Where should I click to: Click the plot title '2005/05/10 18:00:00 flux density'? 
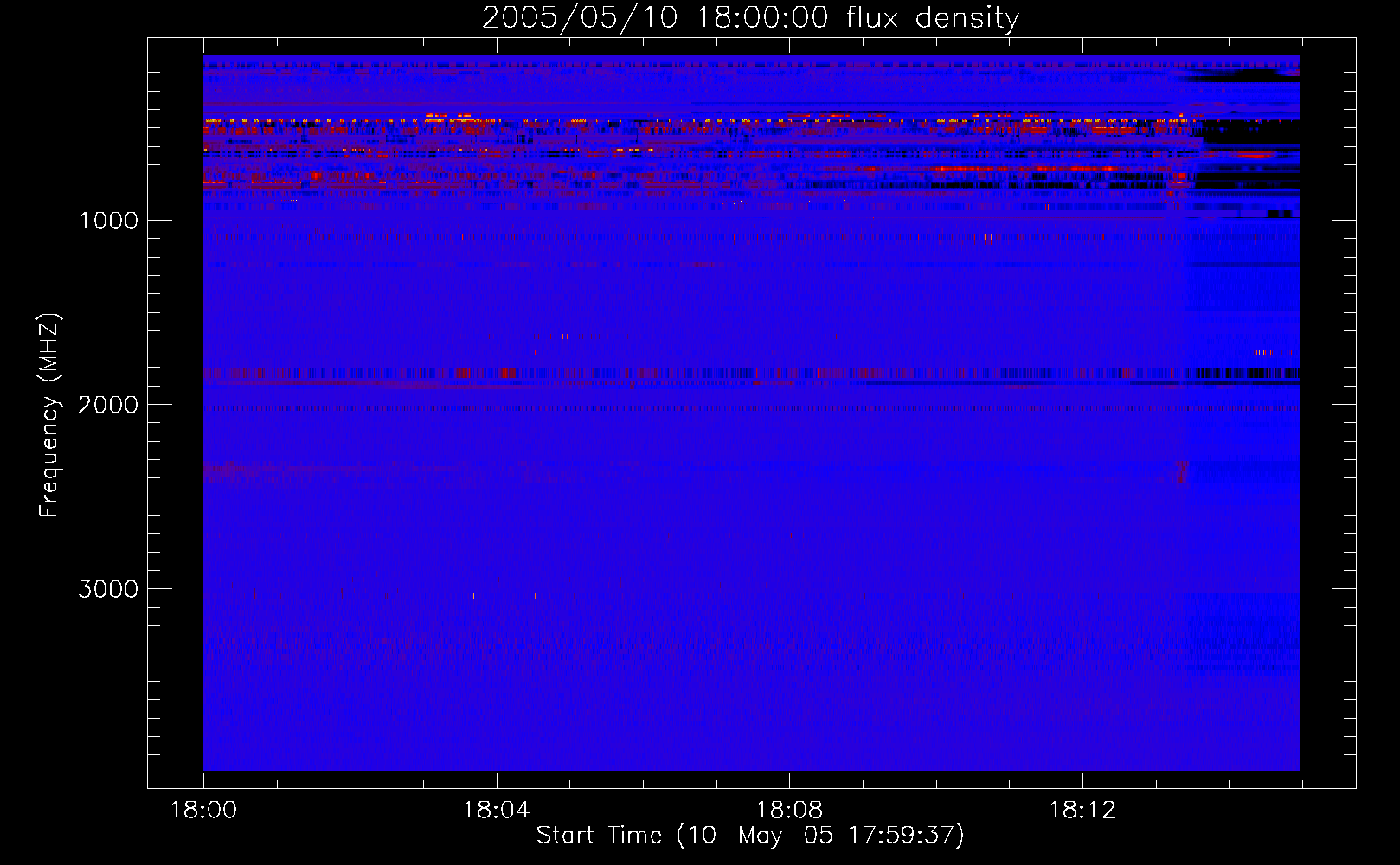[x=750, y=18]
